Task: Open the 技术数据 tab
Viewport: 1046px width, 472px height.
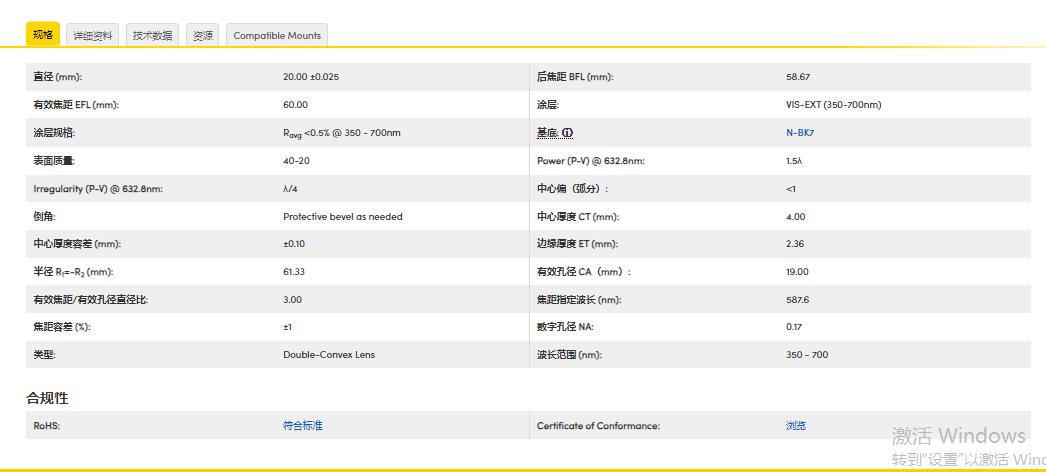Action: 152,35
